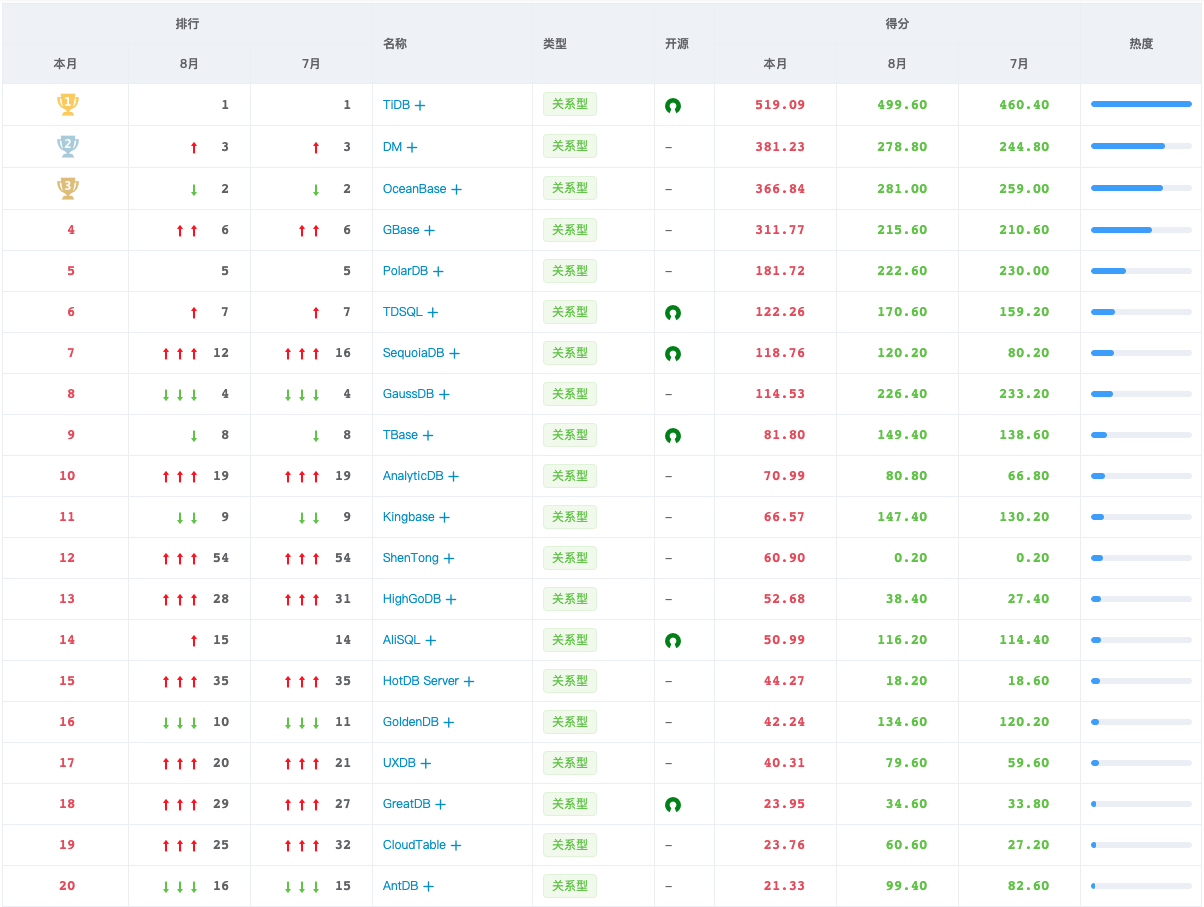Click the open-source icon in TBase row

(673, 435)
